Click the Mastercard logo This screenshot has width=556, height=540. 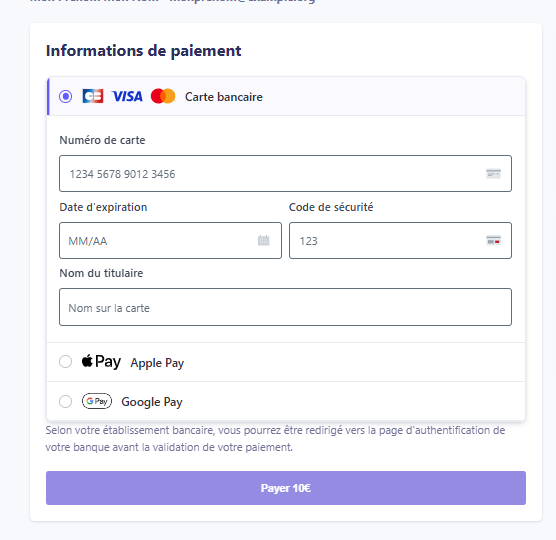tap(163, 96)
